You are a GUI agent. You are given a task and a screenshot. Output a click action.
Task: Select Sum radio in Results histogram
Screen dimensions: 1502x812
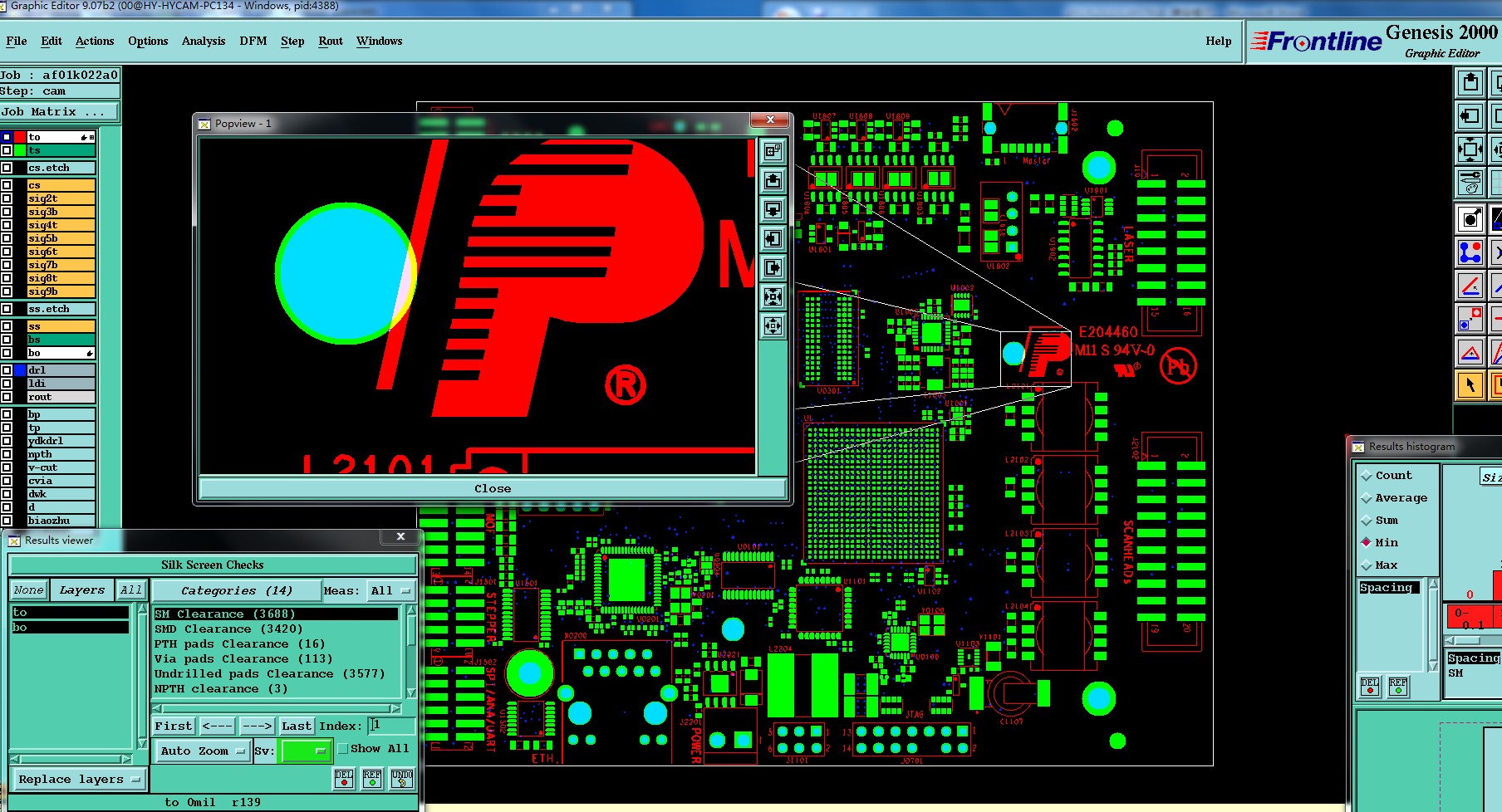(x=1367, y=521)
